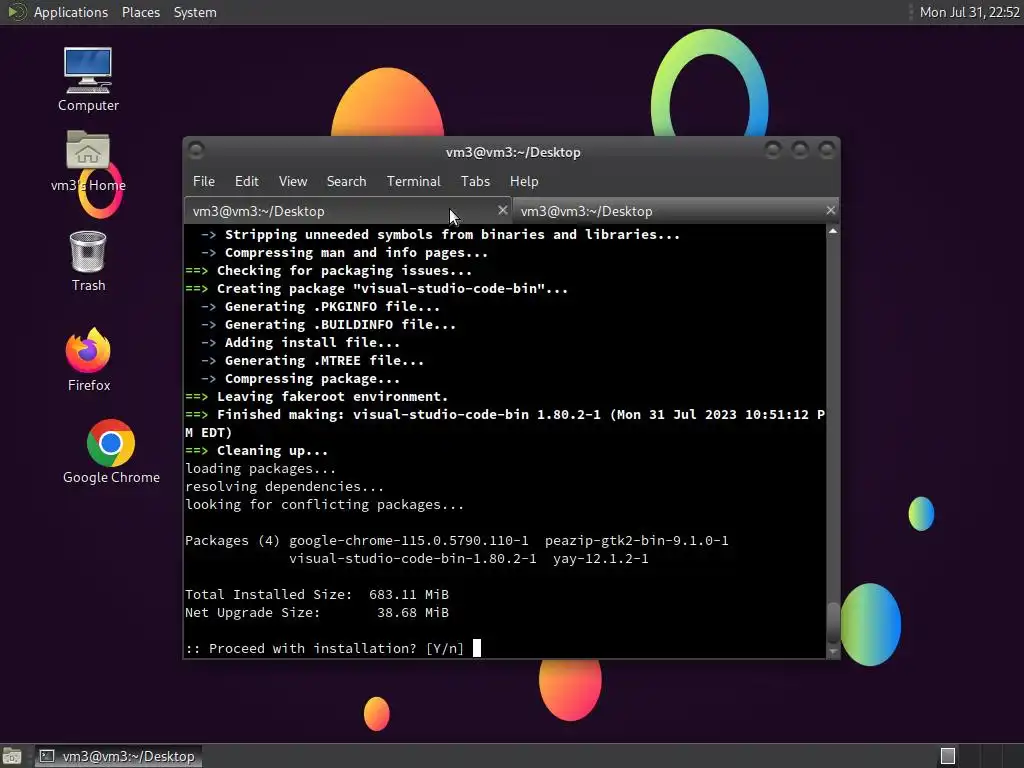
Task: Click 'google-chrome-115.0.5790.110-1' package text
Action: click(409, 541)
